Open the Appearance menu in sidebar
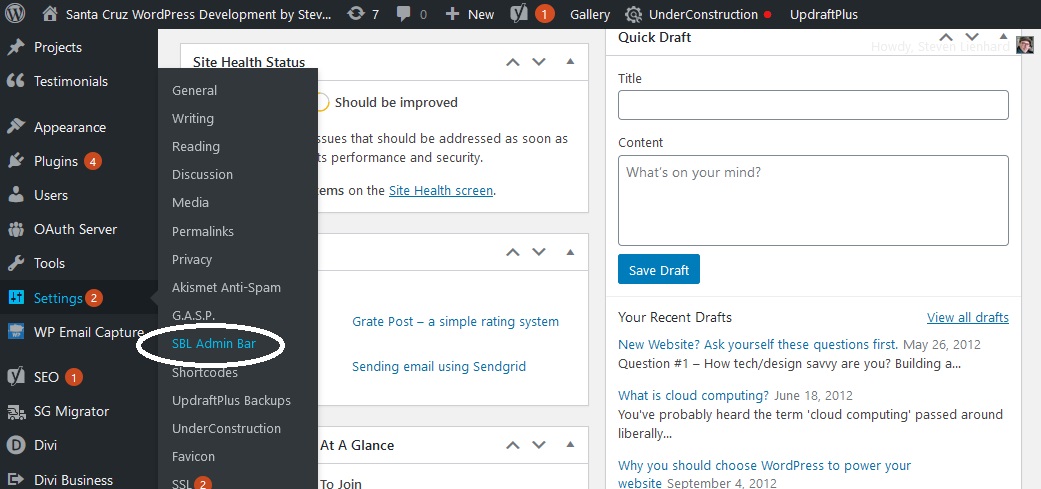The width and height of the screenshot is (1041, 489). [x=69, y=127]
